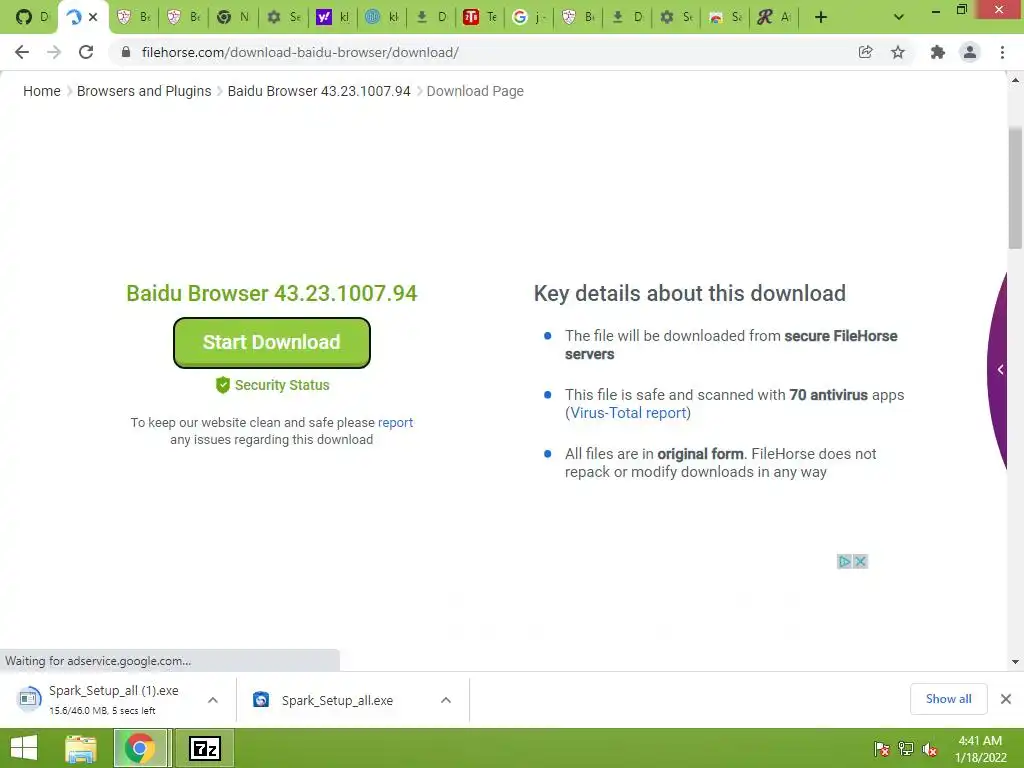Viewport: 1024px width, 768px height.
Task: Click the page vertical scrollbar thumb
Action: click(x=1015, y=188)
